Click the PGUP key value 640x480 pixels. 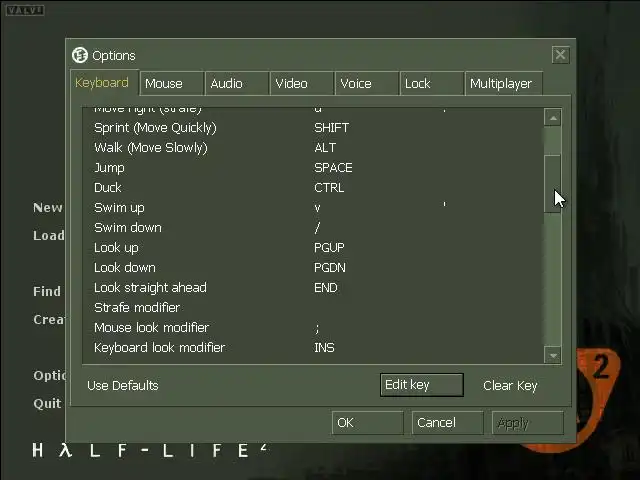(329, 248)
